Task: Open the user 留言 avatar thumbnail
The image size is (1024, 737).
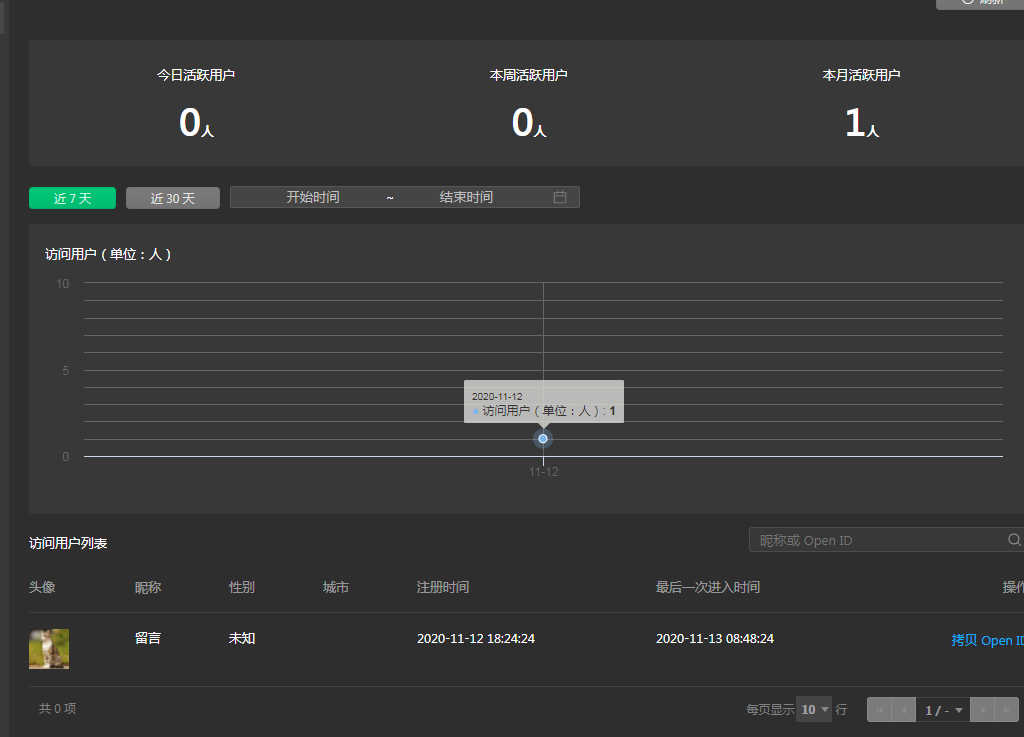Action: (49, 649)
